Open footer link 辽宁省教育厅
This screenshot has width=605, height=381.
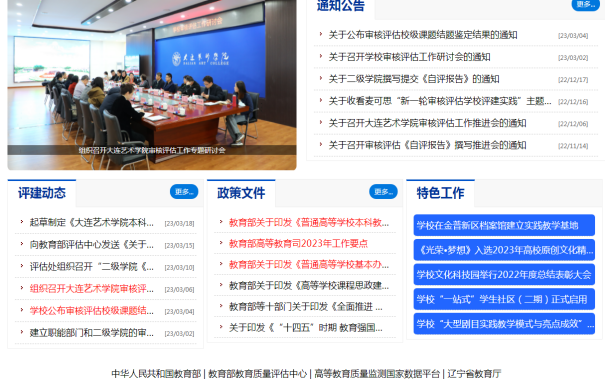474,374
